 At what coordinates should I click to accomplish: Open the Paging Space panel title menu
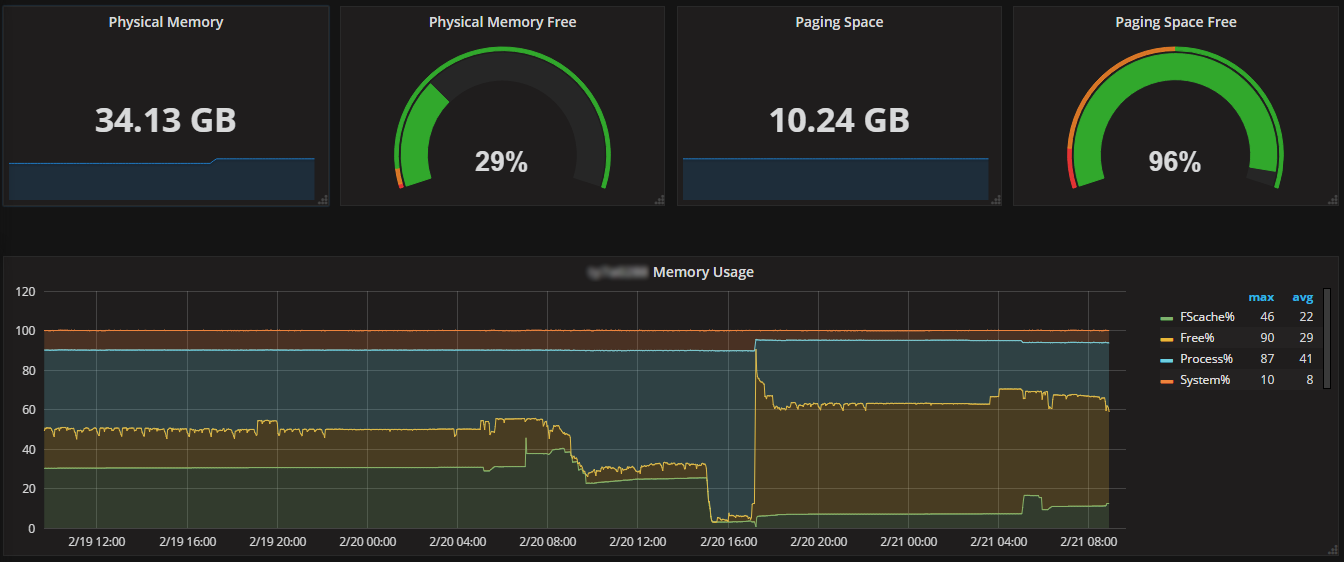[839, 22]
